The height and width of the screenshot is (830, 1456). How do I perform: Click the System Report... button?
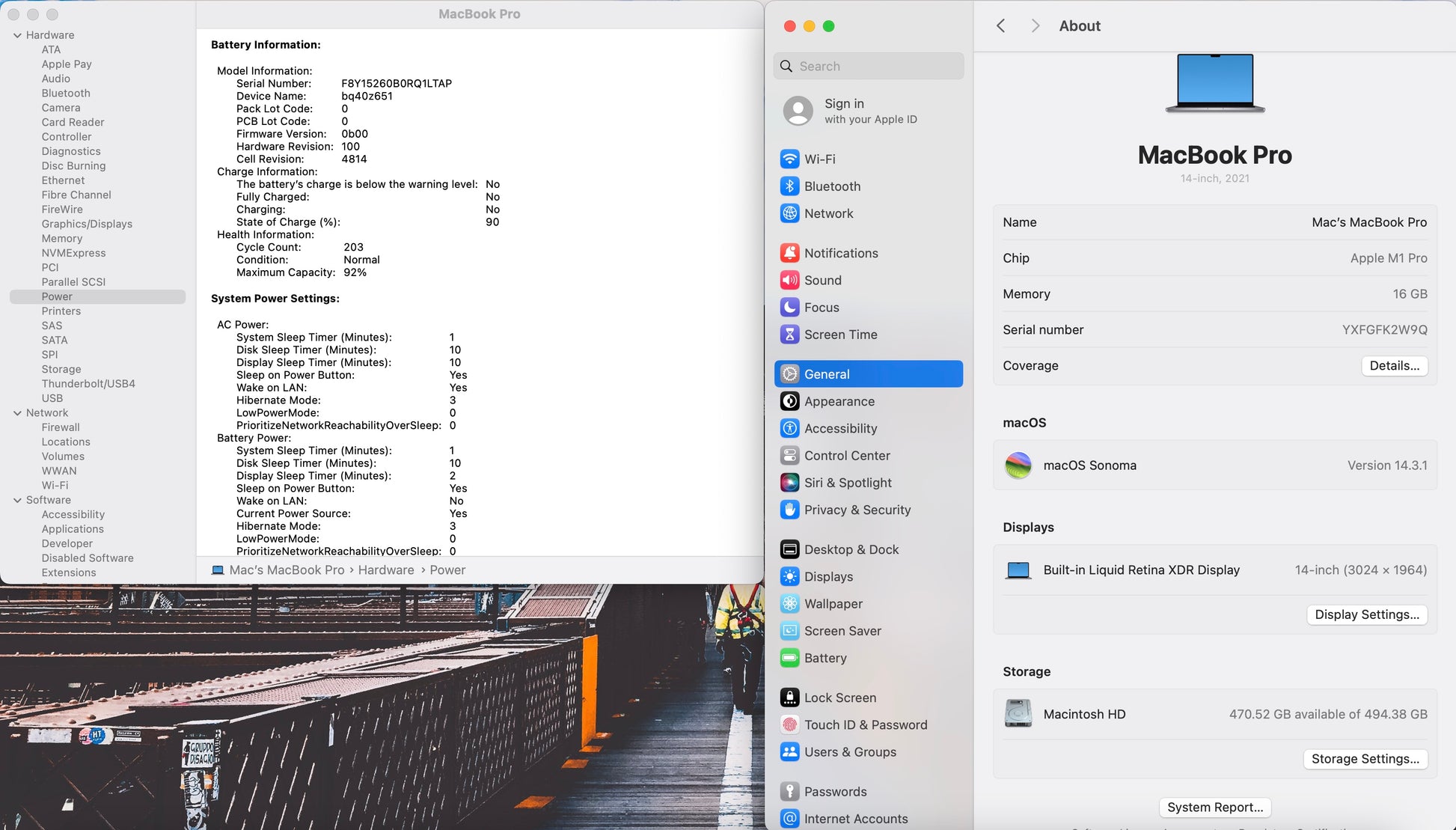pyautogui.click(x=1214, y=808)
